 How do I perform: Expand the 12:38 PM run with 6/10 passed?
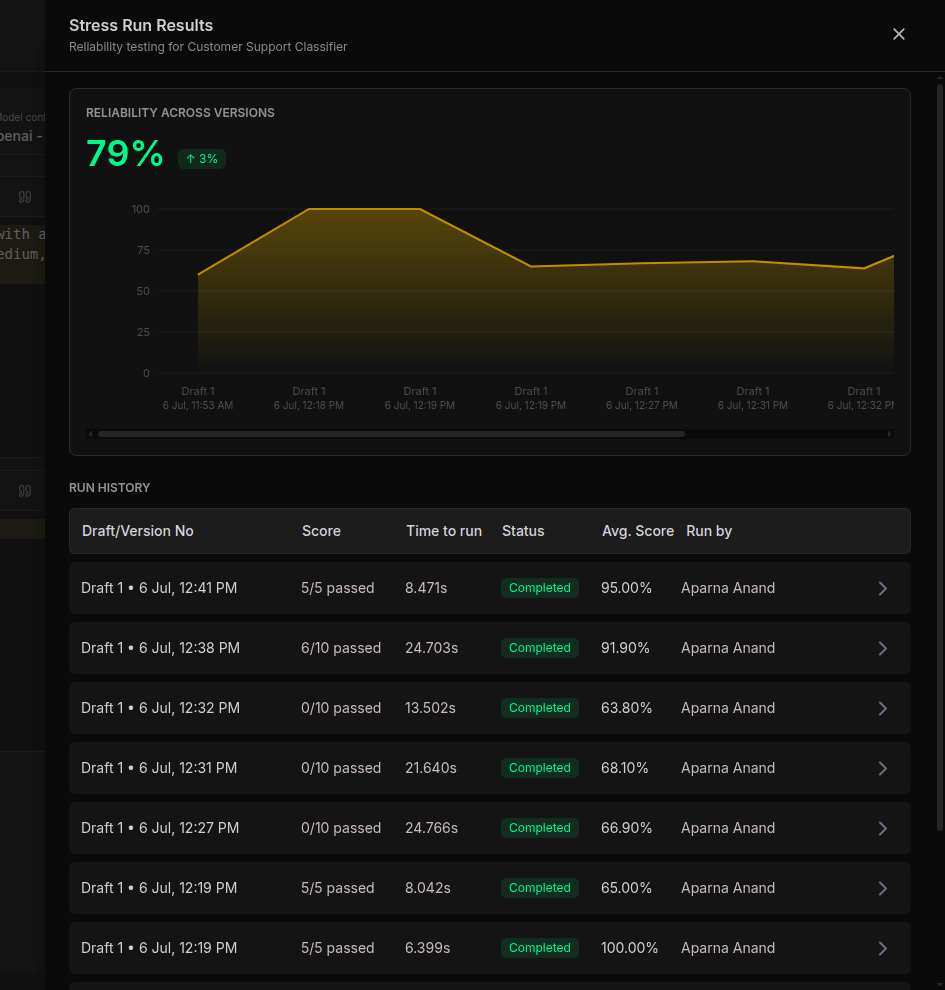coord(883,648)
